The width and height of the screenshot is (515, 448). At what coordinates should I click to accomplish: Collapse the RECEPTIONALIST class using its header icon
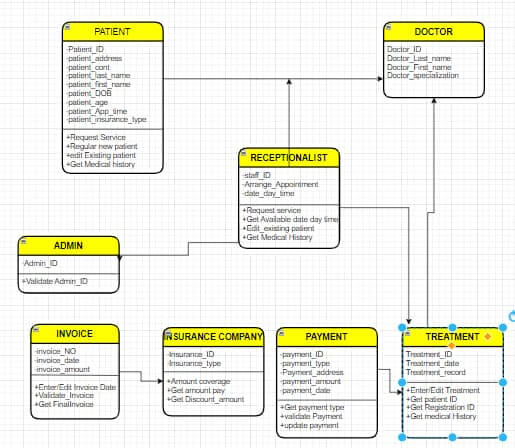click(x=244, y=153)
